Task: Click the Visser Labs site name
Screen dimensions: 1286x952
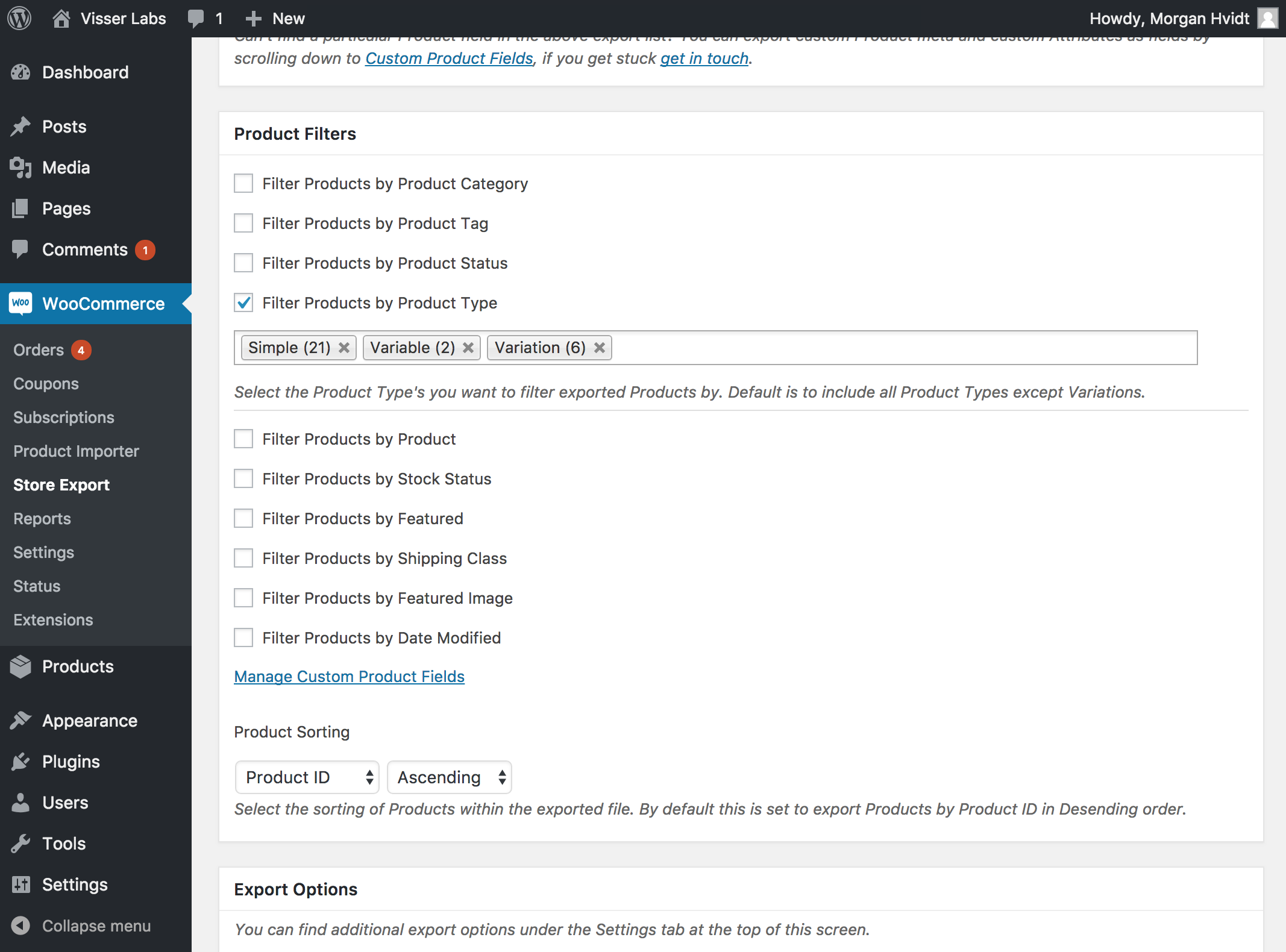Action: (x=124, y=19)
